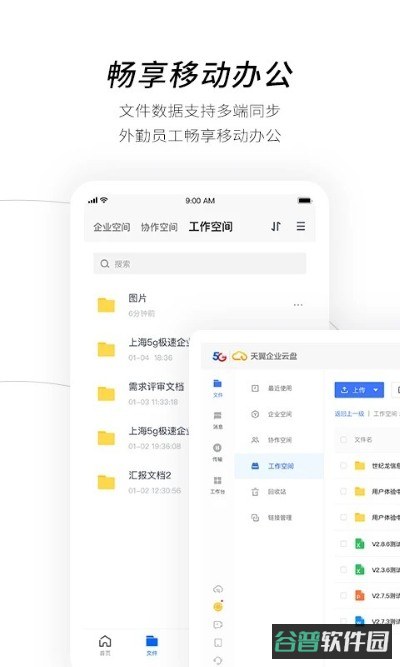400x667 pixels.
Task: Open 回收站 recycle bin in desktop navigation
Action: point(279,492)
